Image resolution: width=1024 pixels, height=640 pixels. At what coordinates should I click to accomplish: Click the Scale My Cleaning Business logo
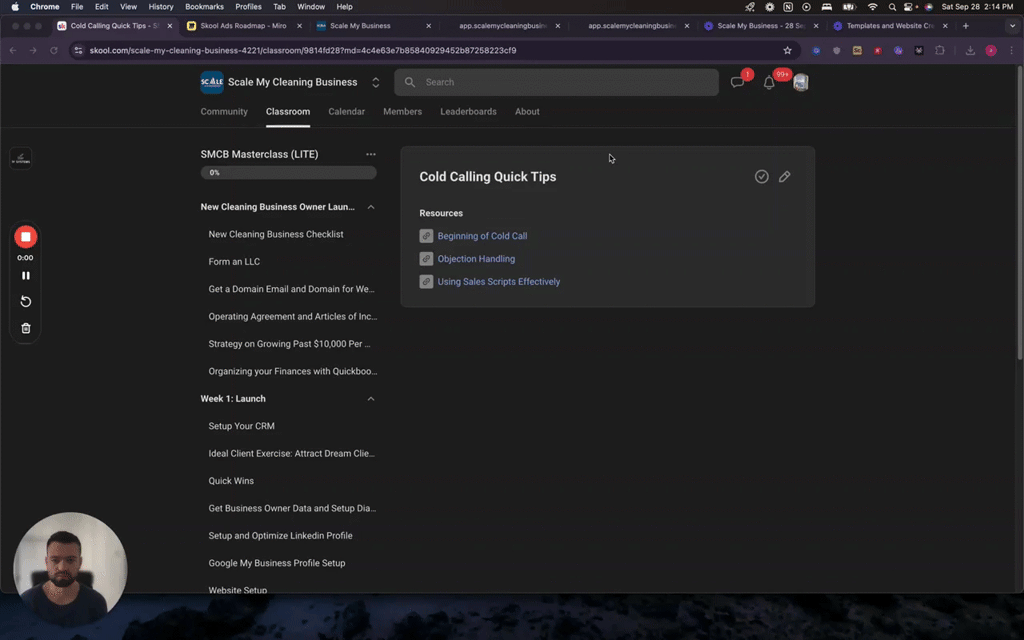(x=212, y=82)
